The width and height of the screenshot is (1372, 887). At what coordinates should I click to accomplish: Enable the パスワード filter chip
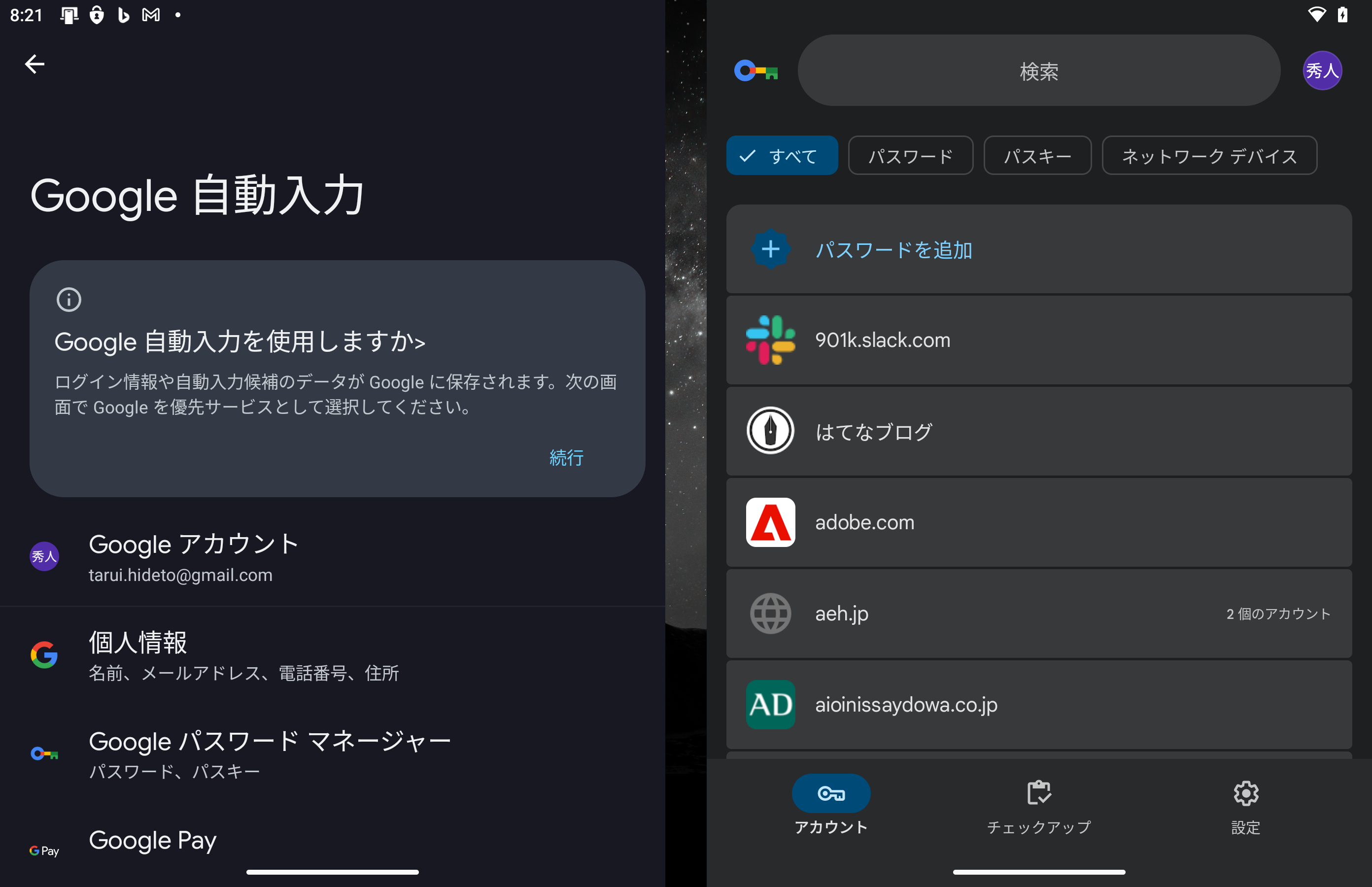tap(910, 155)
